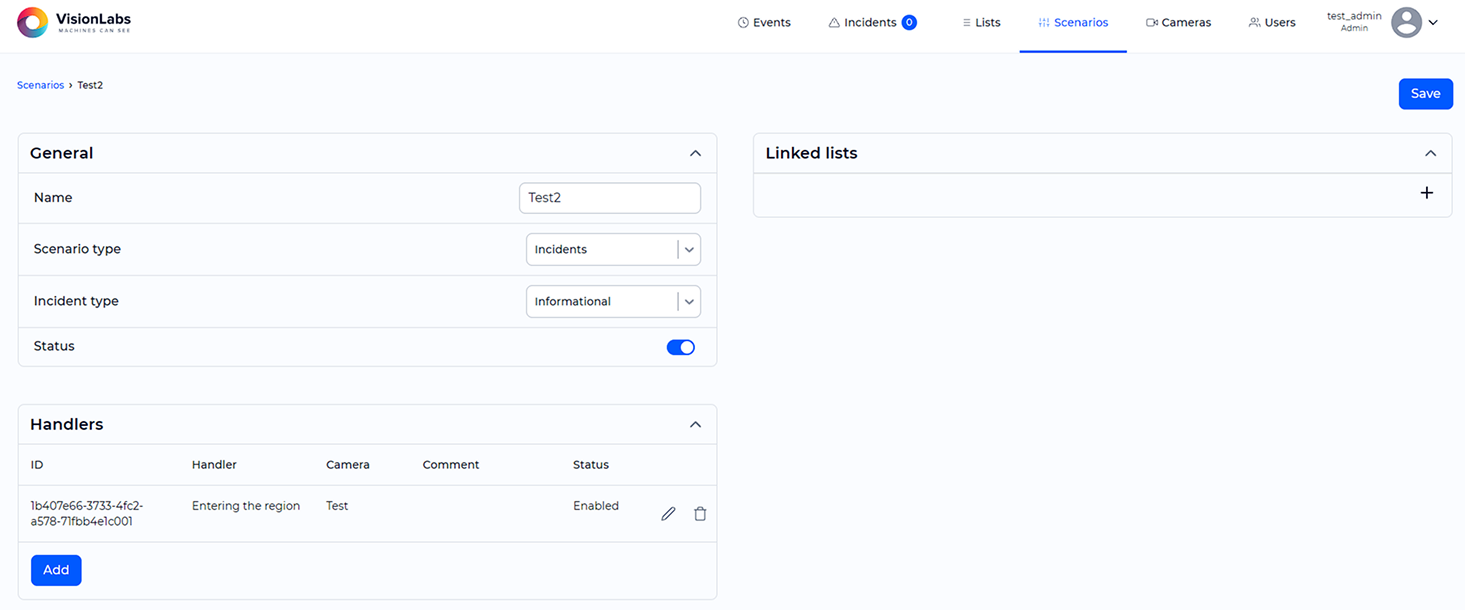This screenshot has height=610, width=1465.
Task: Add a new handler
Action: click(56, 570)
